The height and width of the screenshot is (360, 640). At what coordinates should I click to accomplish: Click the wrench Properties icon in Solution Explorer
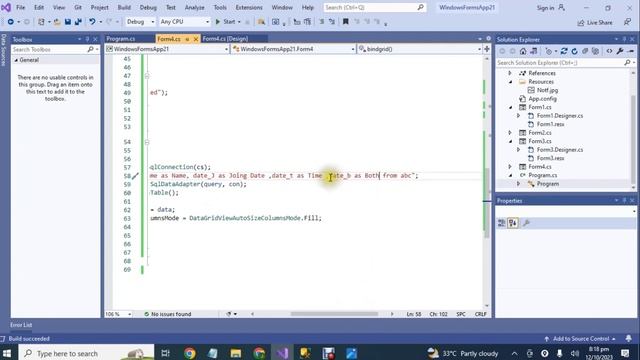[x=620, y=51]
